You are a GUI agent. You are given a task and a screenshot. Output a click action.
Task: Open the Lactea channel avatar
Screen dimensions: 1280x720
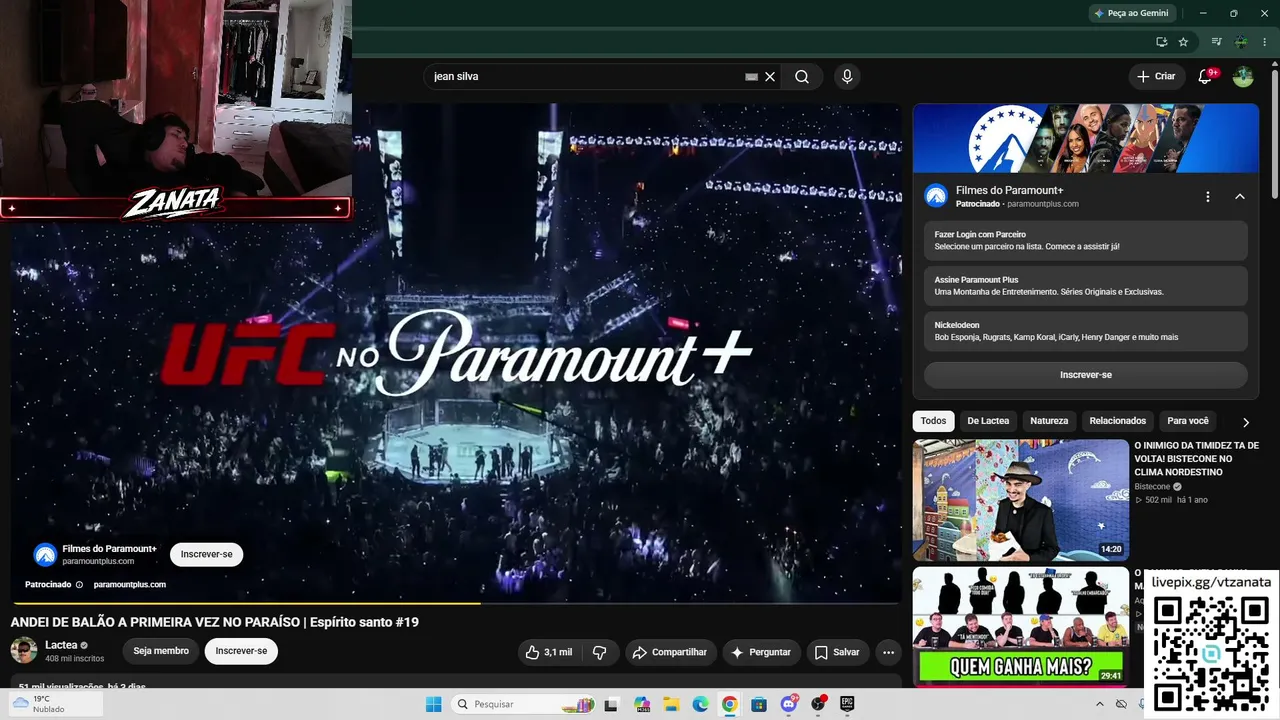[x=23, y=651]
